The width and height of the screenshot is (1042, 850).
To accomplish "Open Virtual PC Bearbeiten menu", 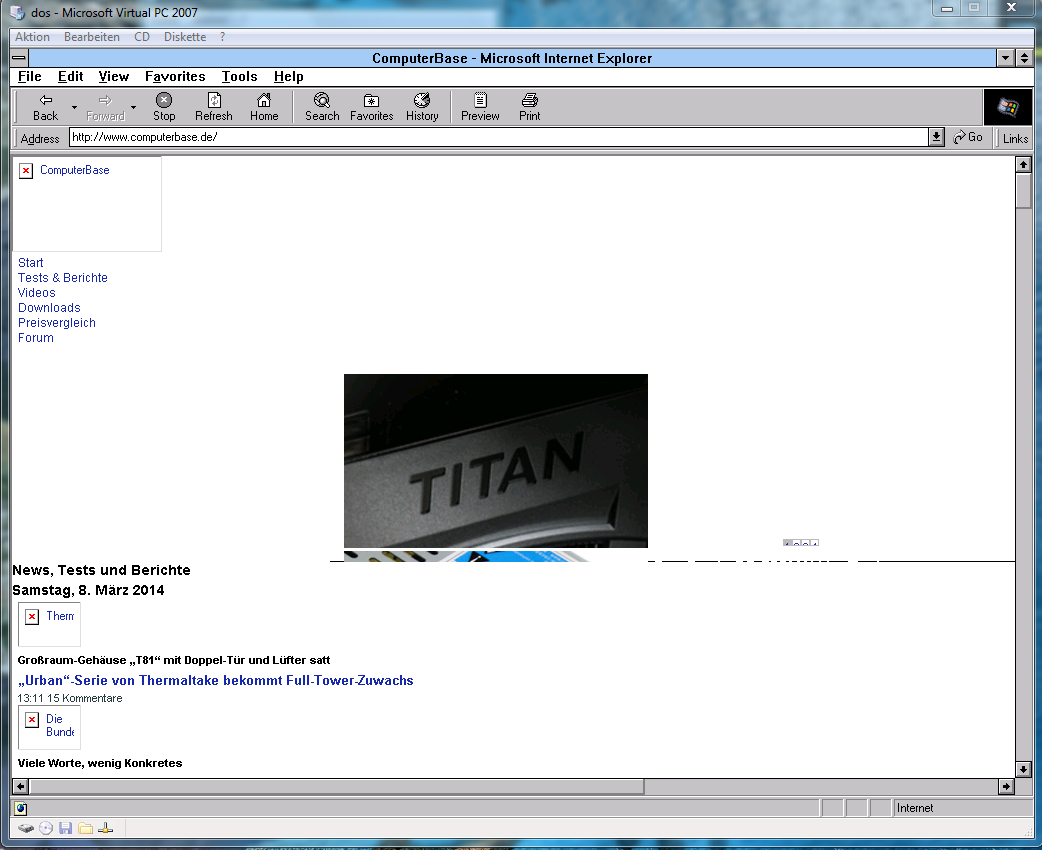I will click(x=92, y=37).
